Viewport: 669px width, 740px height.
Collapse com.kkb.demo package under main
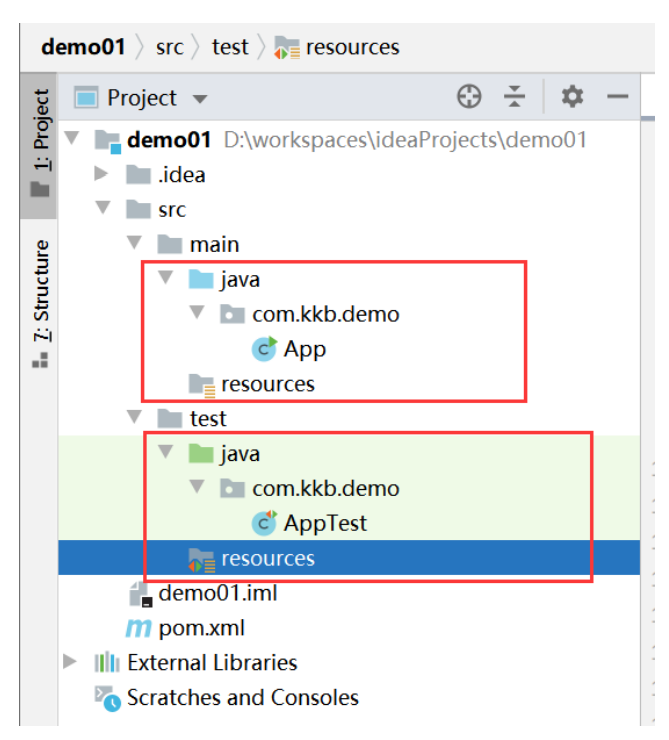click(x=197, y=312)
